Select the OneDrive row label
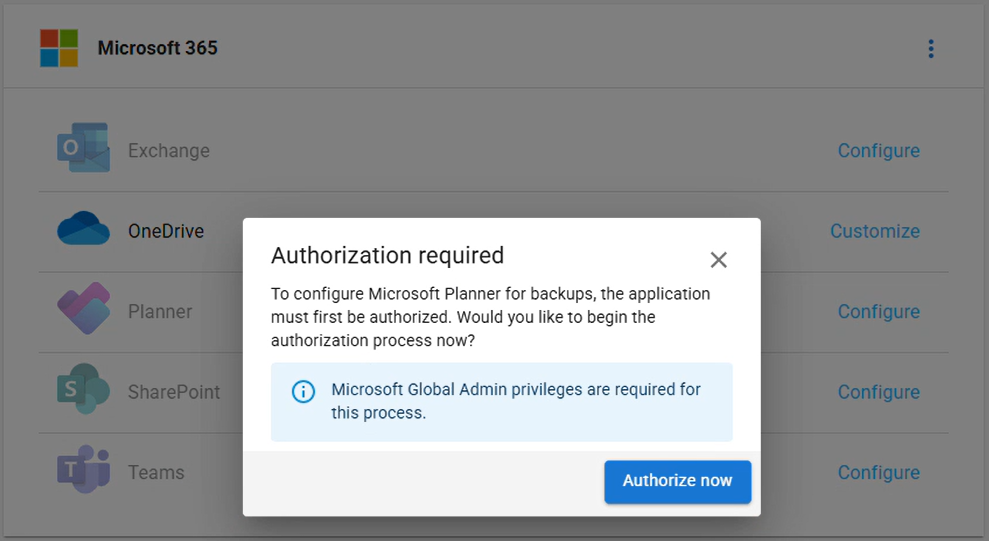 166,231
